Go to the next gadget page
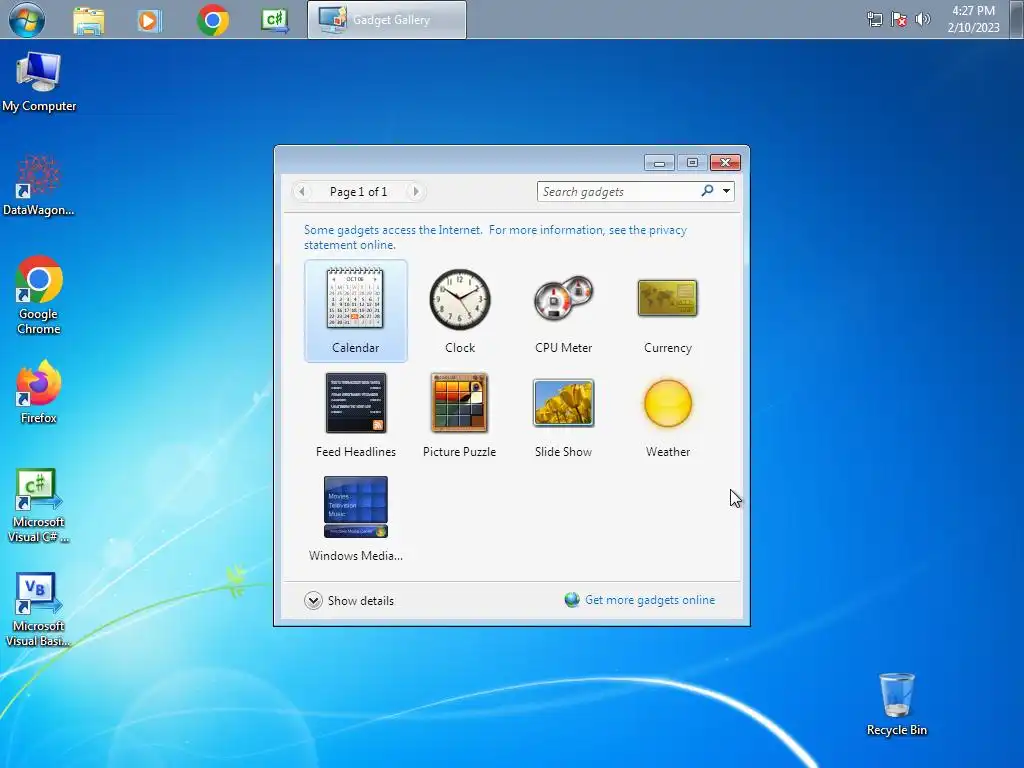Image resolution: width=1024 pixels, height=768 pixels. 415,191
